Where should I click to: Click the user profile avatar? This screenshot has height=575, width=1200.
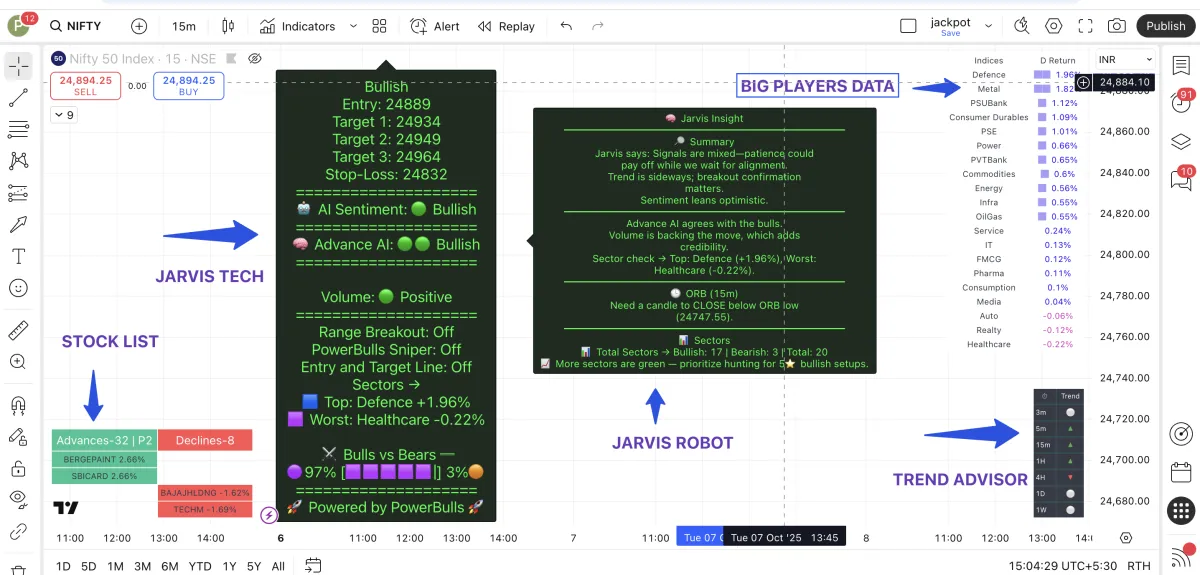point(20,27)
